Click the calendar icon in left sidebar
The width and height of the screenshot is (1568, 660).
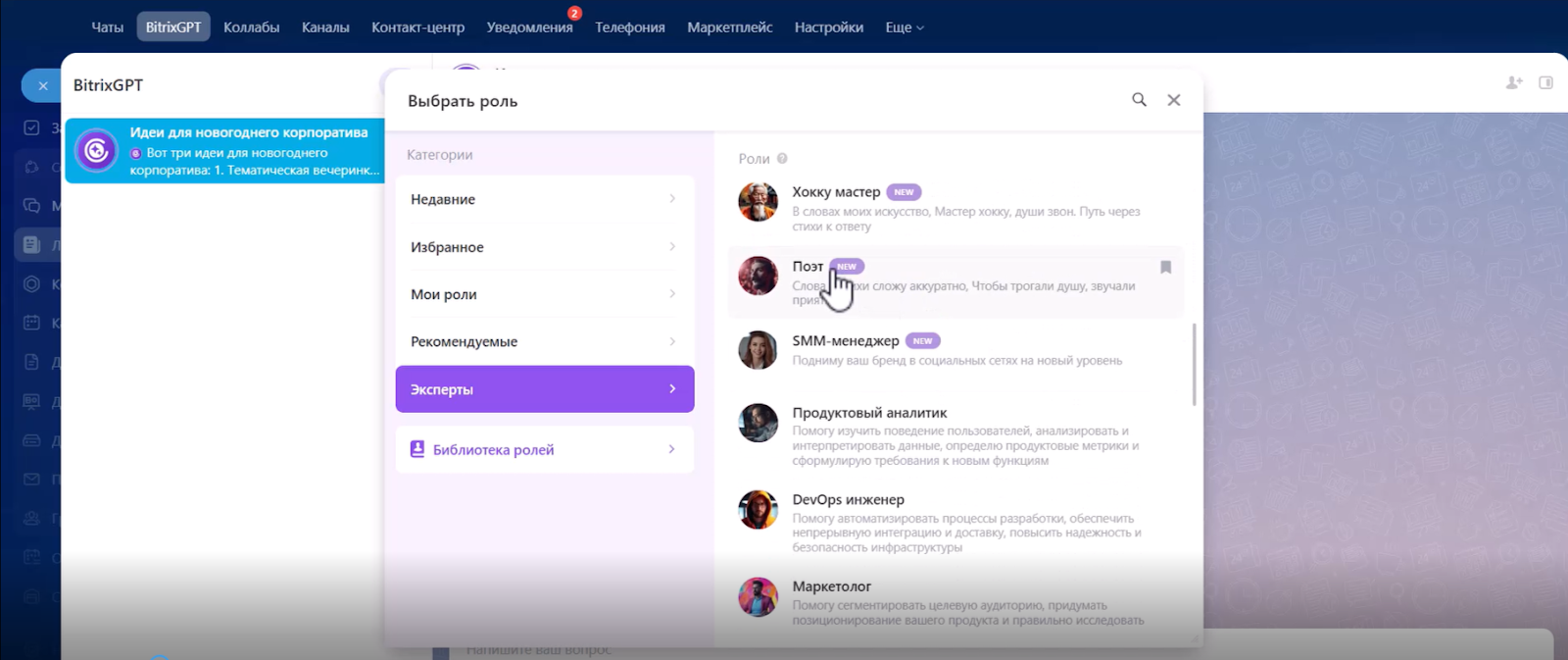pos(31,323)
